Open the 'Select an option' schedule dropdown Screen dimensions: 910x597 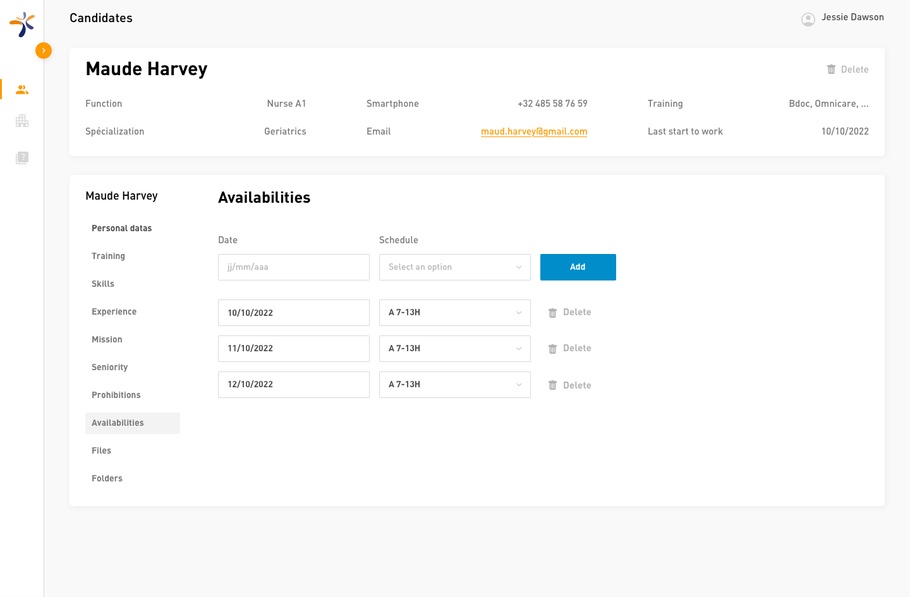click(x=454, y=267)
